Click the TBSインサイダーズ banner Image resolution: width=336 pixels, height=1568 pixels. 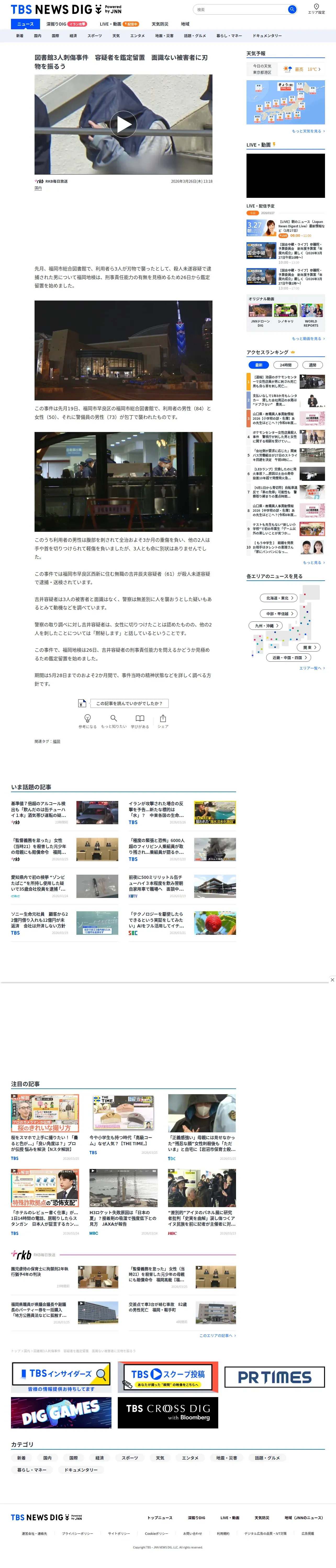coord(61,1377)
